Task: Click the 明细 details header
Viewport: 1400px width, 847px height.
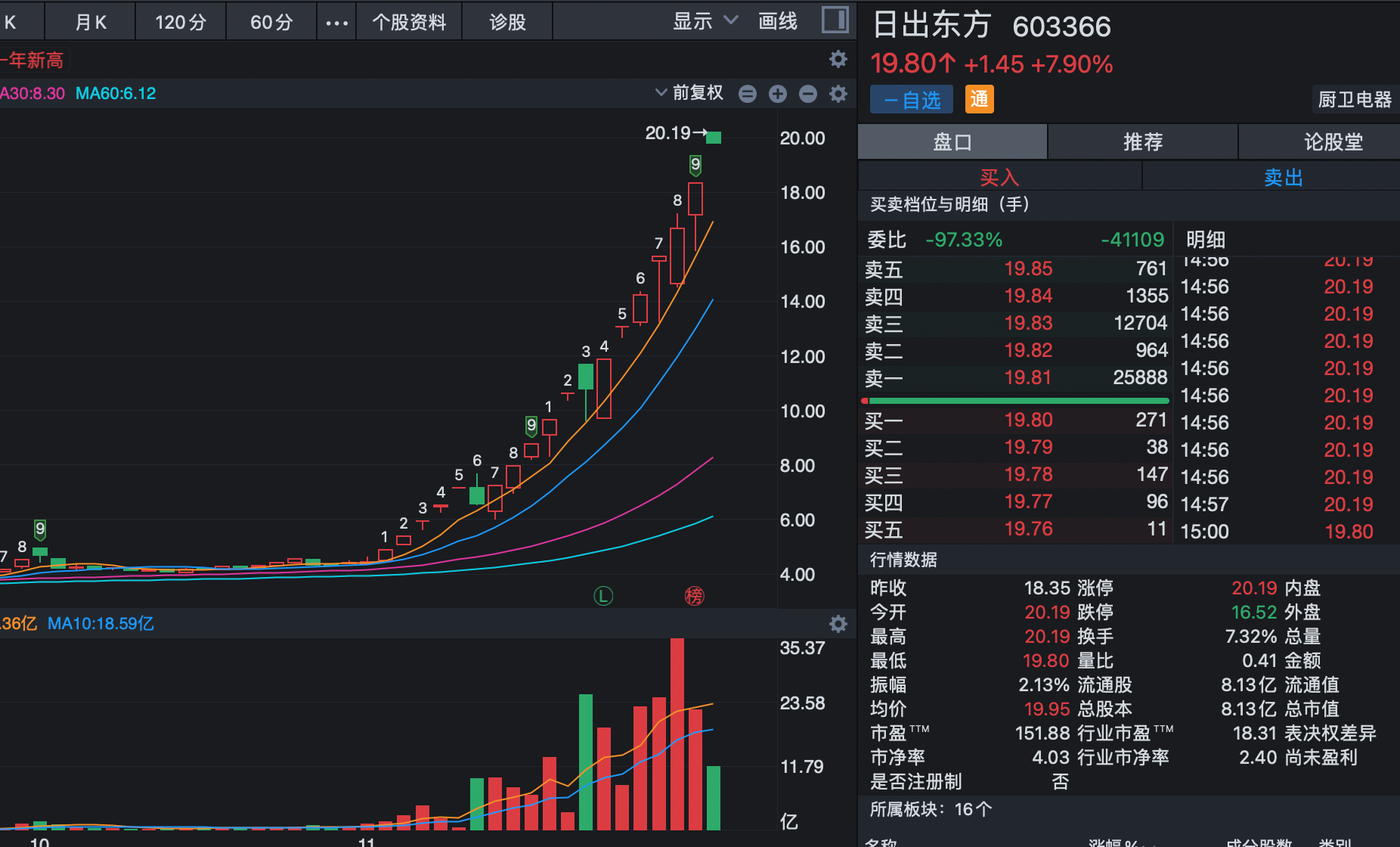Action: coord(1206,240)
